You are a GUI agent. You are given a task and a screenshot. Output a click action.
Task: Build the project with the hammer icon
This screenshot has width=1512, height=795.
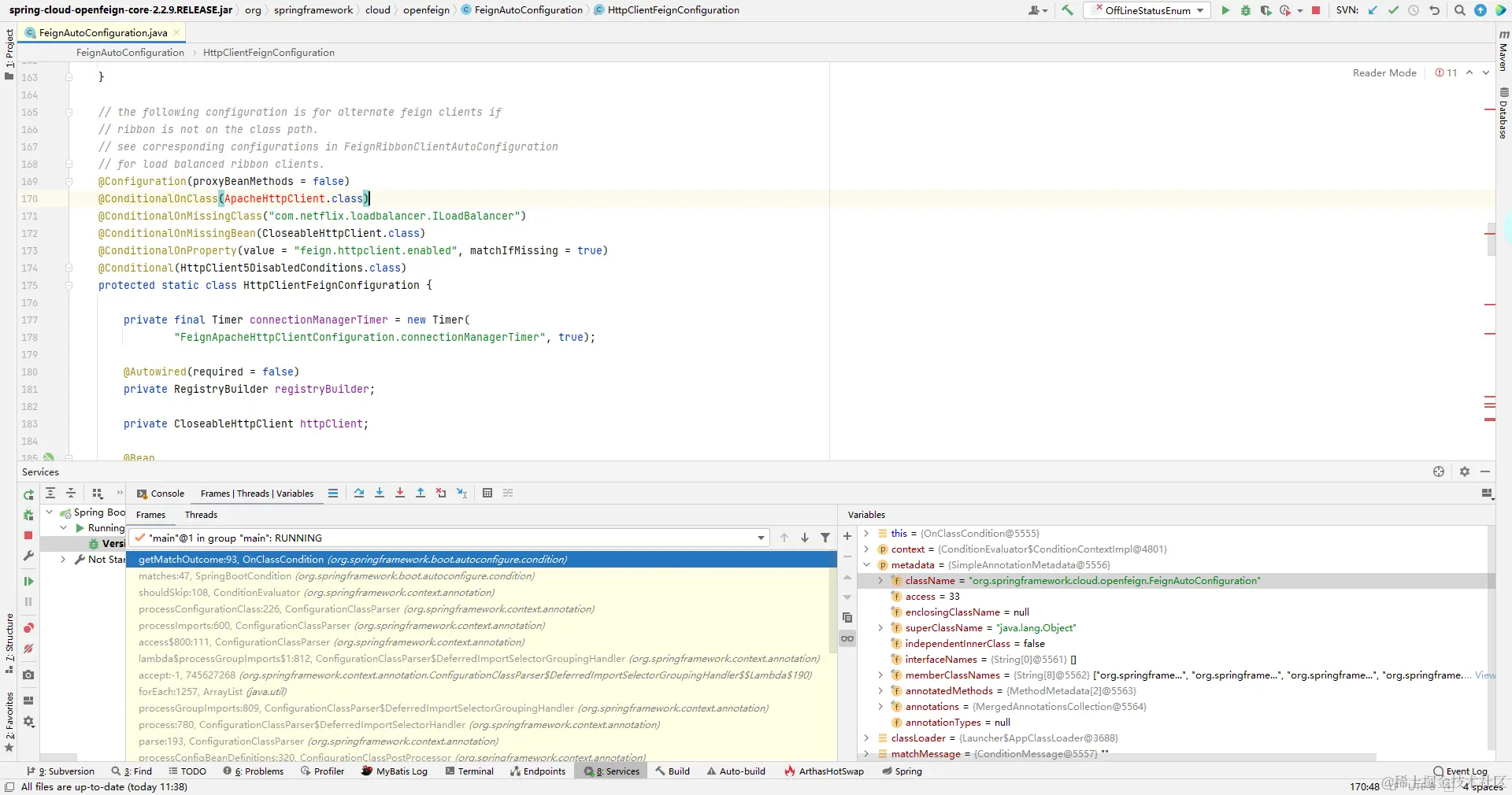(1067, 10)
